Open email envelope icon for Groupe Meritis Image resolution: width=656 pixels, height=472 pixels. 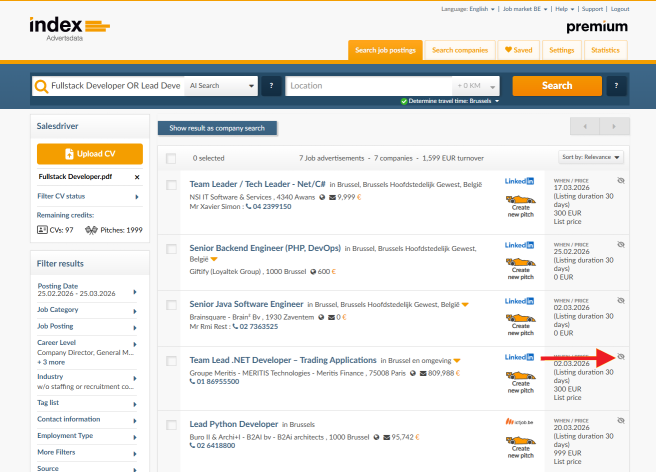tap(423, 373)
